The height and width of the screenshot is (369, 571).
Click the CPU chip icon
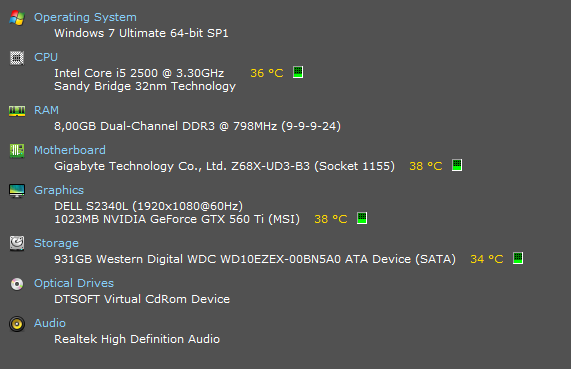point(17,58)
